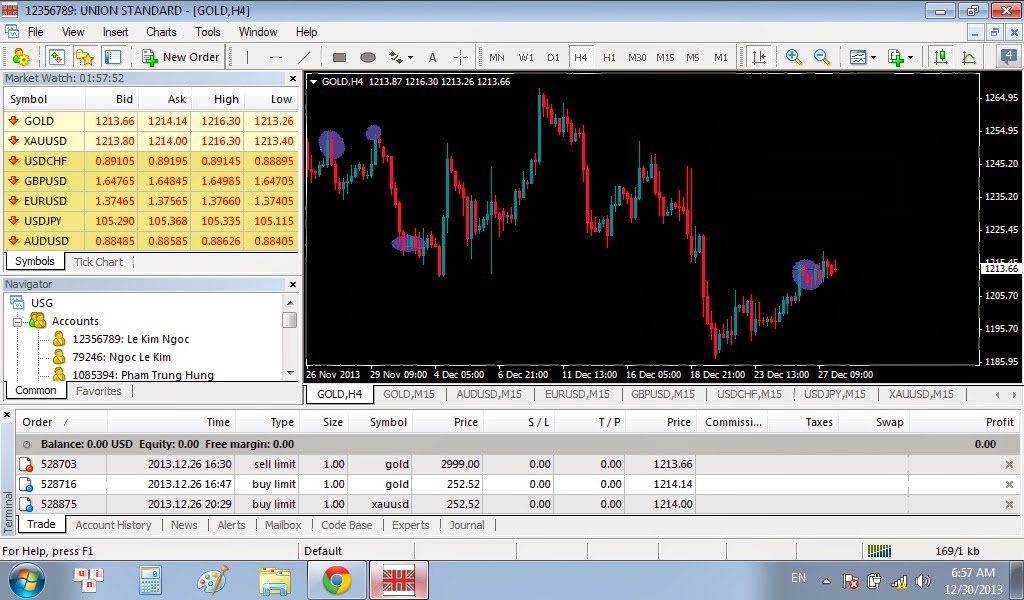This screenshot has height=600, width=1024.
Task: Switch the chart to H1 timeframe
Action: (610, 57)
